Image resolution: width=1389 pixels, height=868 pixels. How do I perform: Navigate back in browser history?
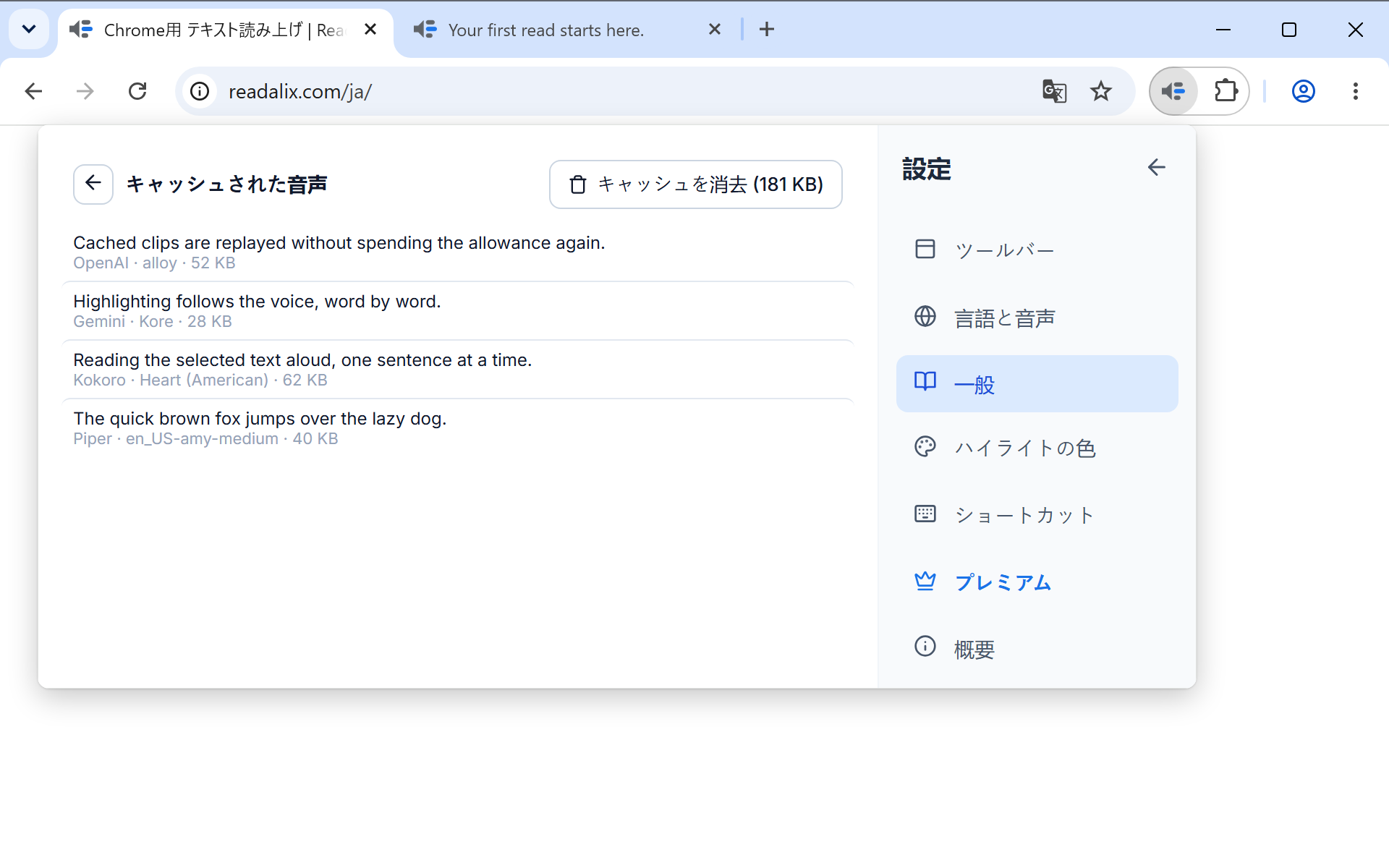(33, 91)
